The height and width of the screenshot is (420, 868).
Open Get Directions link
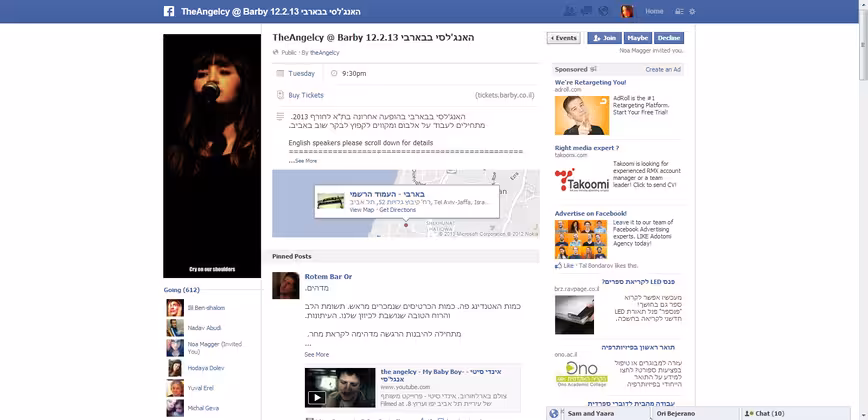[x=397, y=210]
